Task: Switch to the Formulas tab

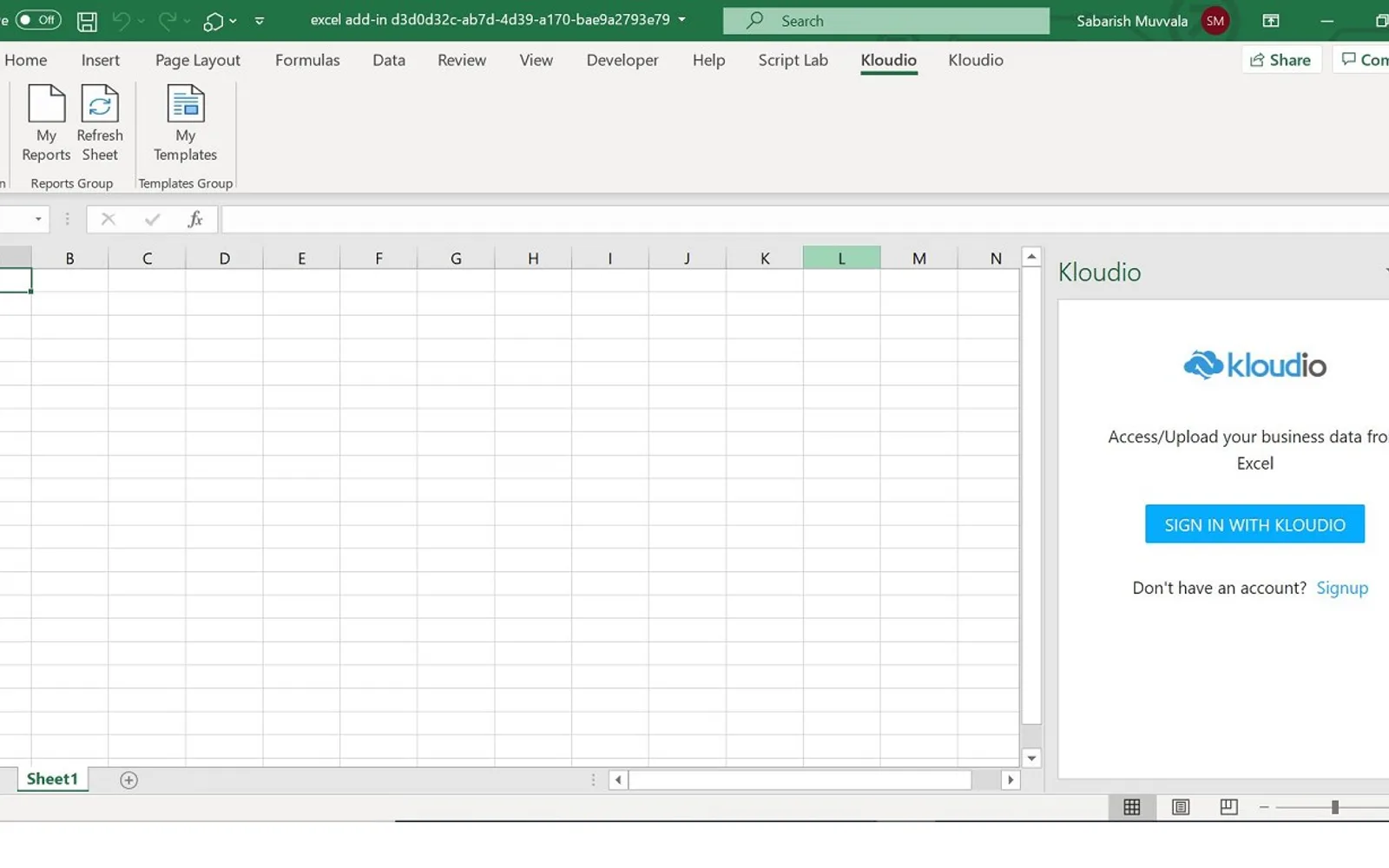Action: (307, 60)
